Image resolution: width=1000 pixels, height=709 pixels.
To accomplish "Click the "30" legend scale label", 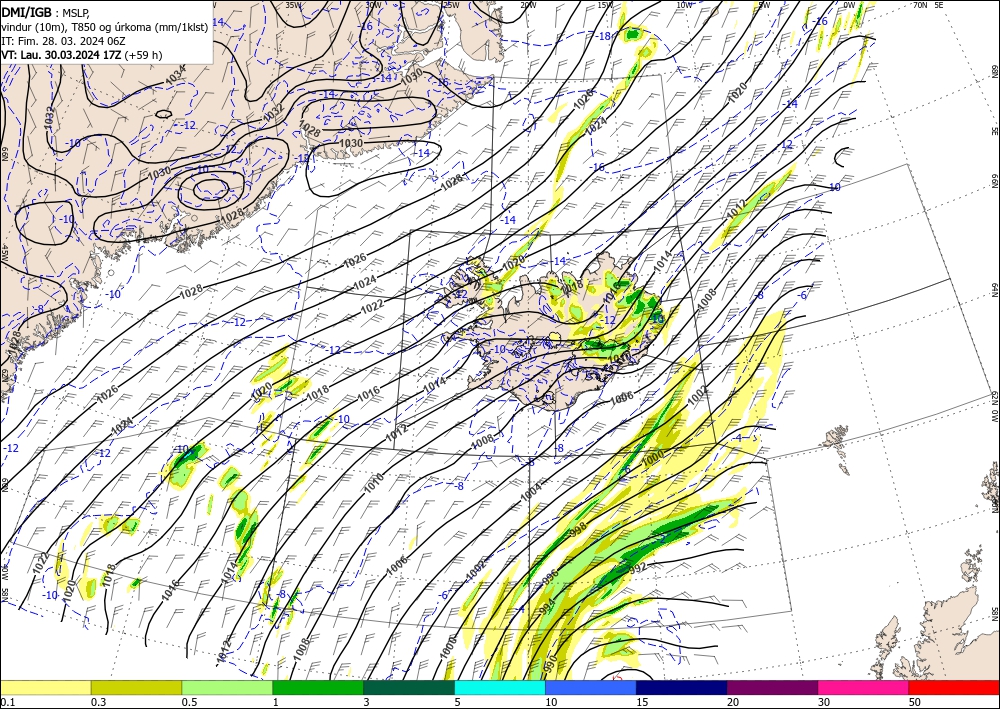I will pos(823,702).
